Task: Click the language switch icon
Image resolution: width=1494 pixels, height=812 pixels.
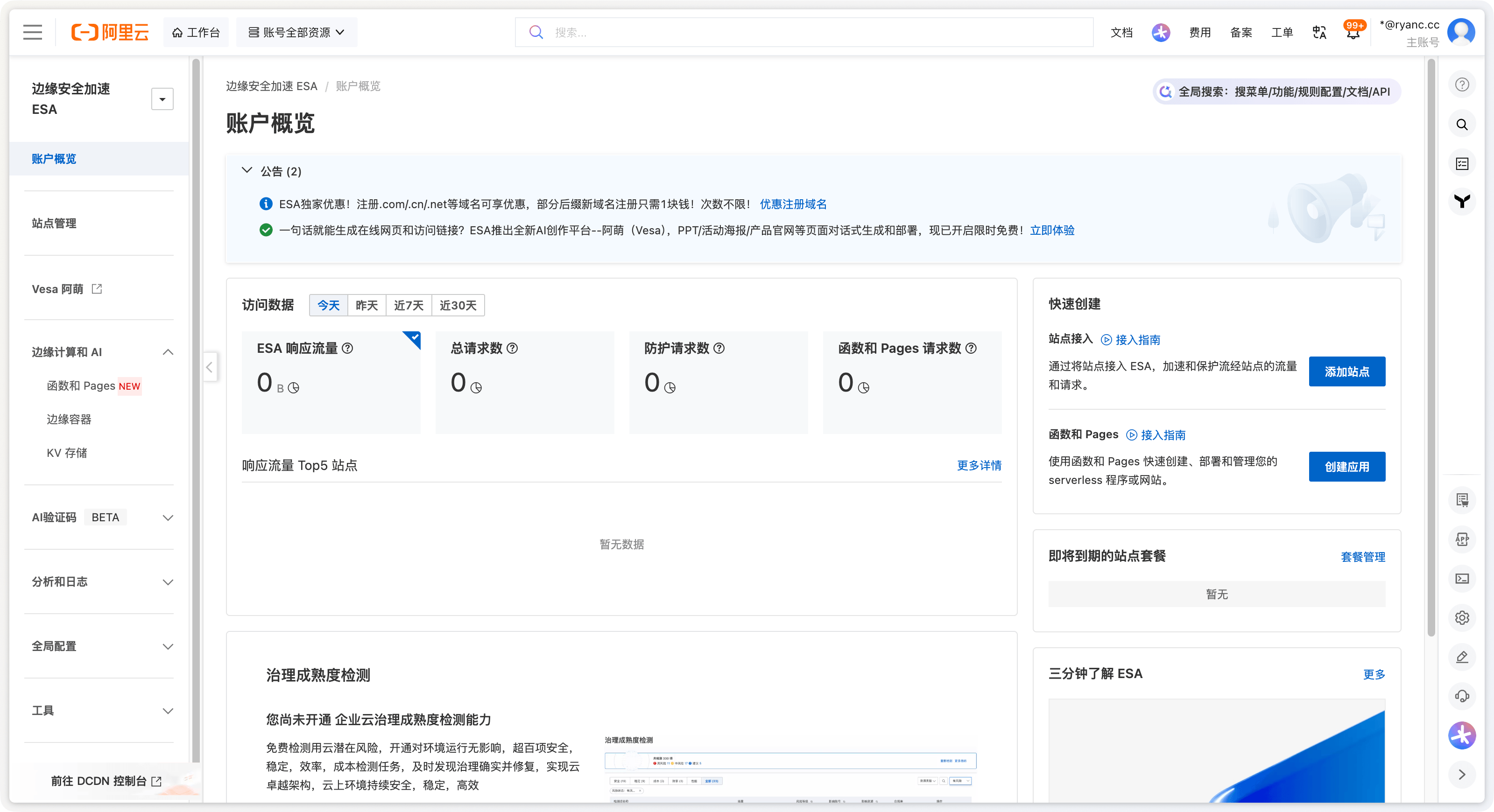Action: click(1319, 33)
